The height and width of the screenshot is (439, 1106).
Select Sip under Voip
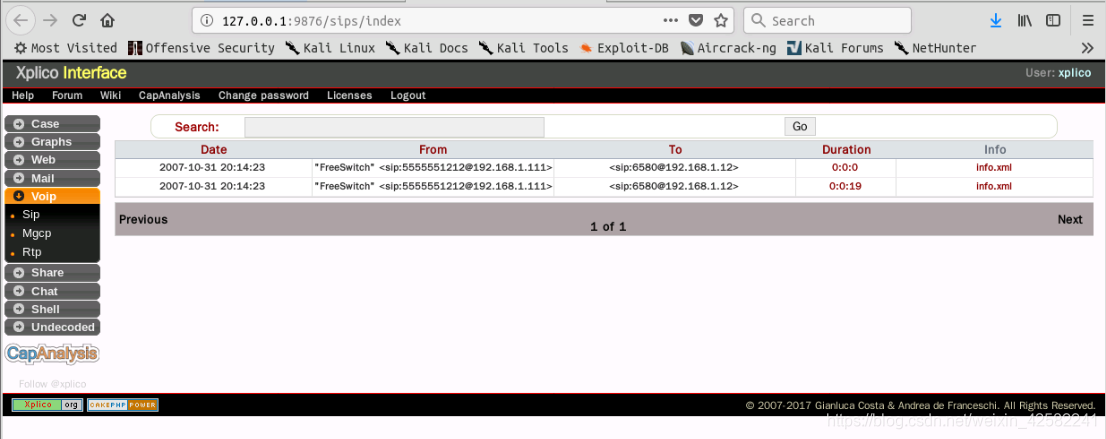coord(31,215)
